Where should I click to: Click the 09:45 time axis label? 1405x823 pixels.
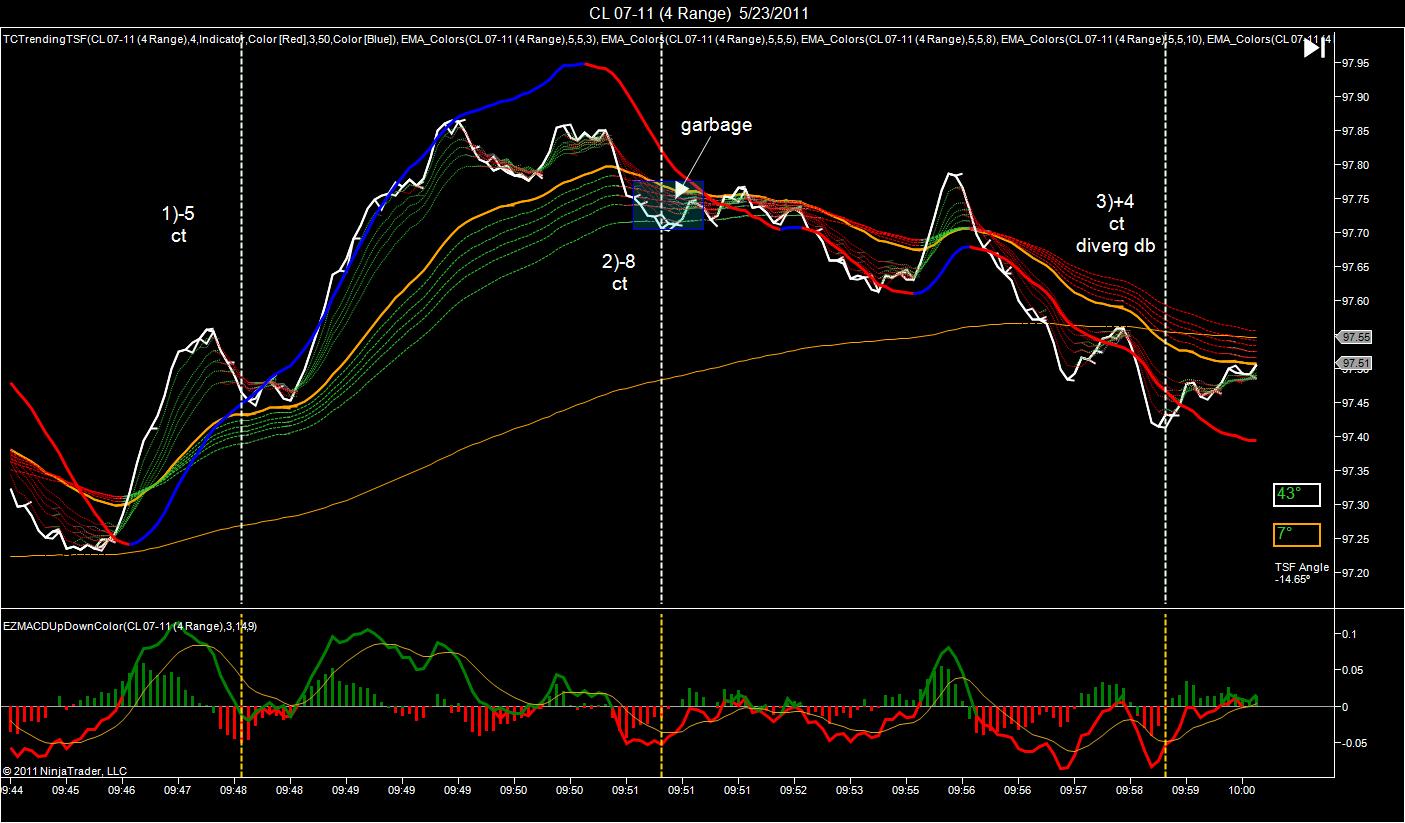pyautogui.click(x=65, y=790)
